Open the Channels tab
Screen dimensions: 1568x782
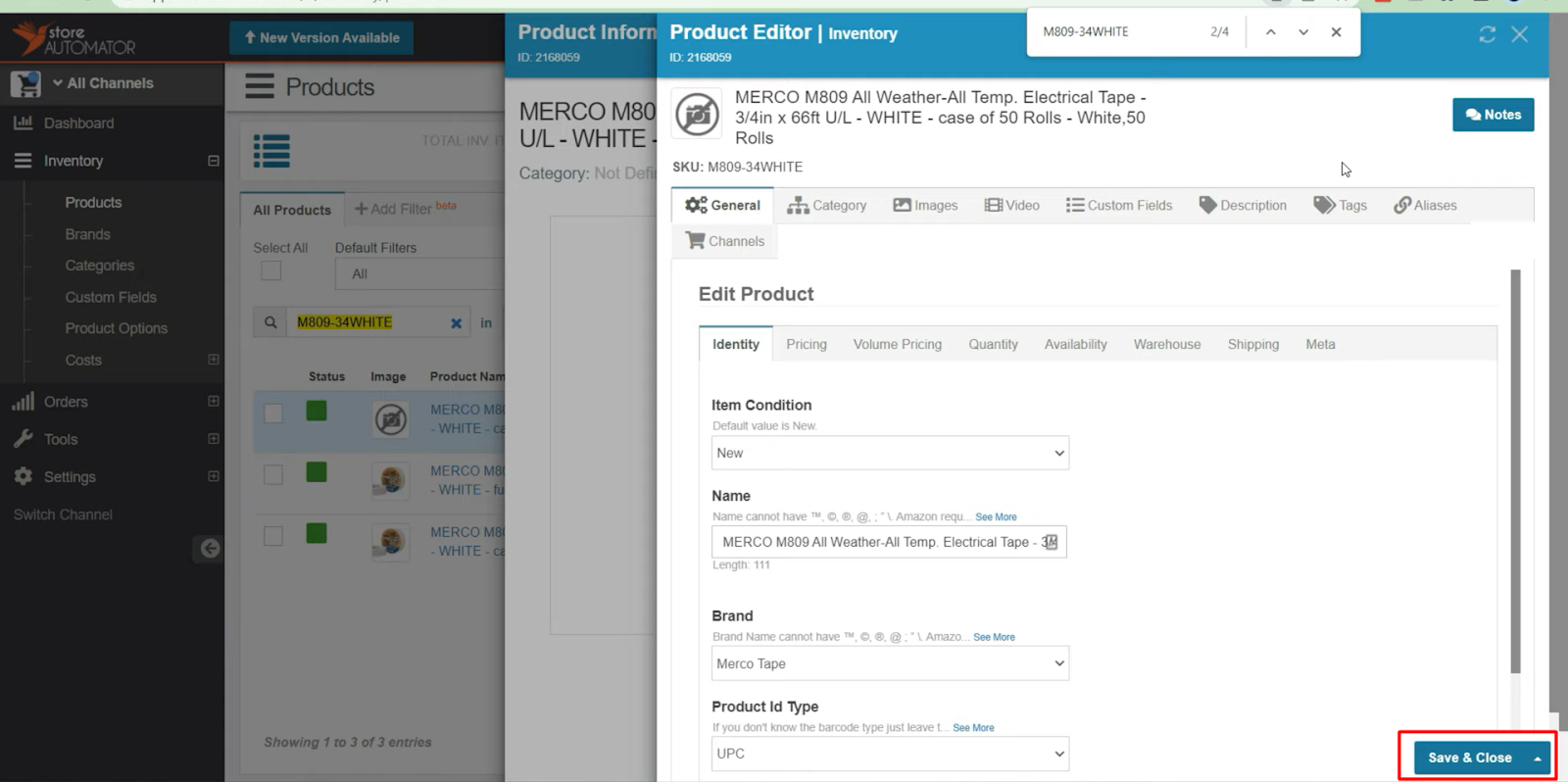click(x=724, y=241)
